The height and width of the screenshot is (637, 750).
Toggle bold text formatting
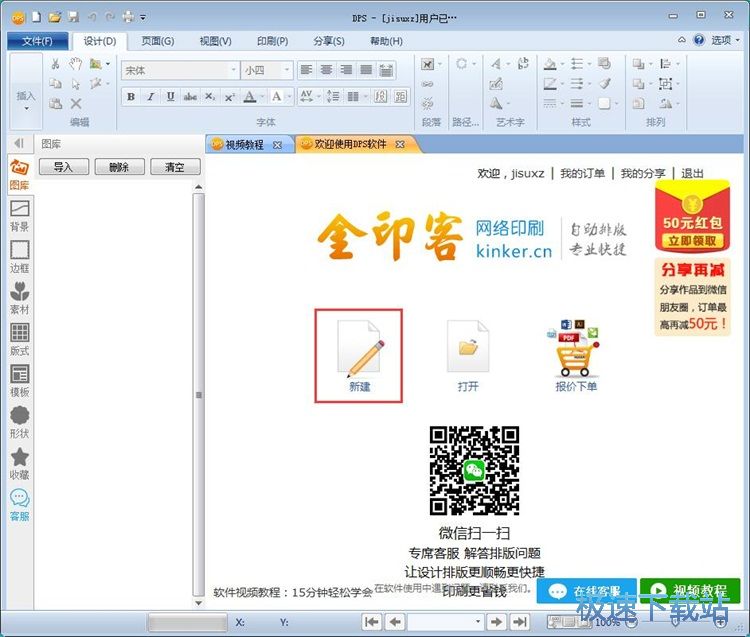point(130,97)
